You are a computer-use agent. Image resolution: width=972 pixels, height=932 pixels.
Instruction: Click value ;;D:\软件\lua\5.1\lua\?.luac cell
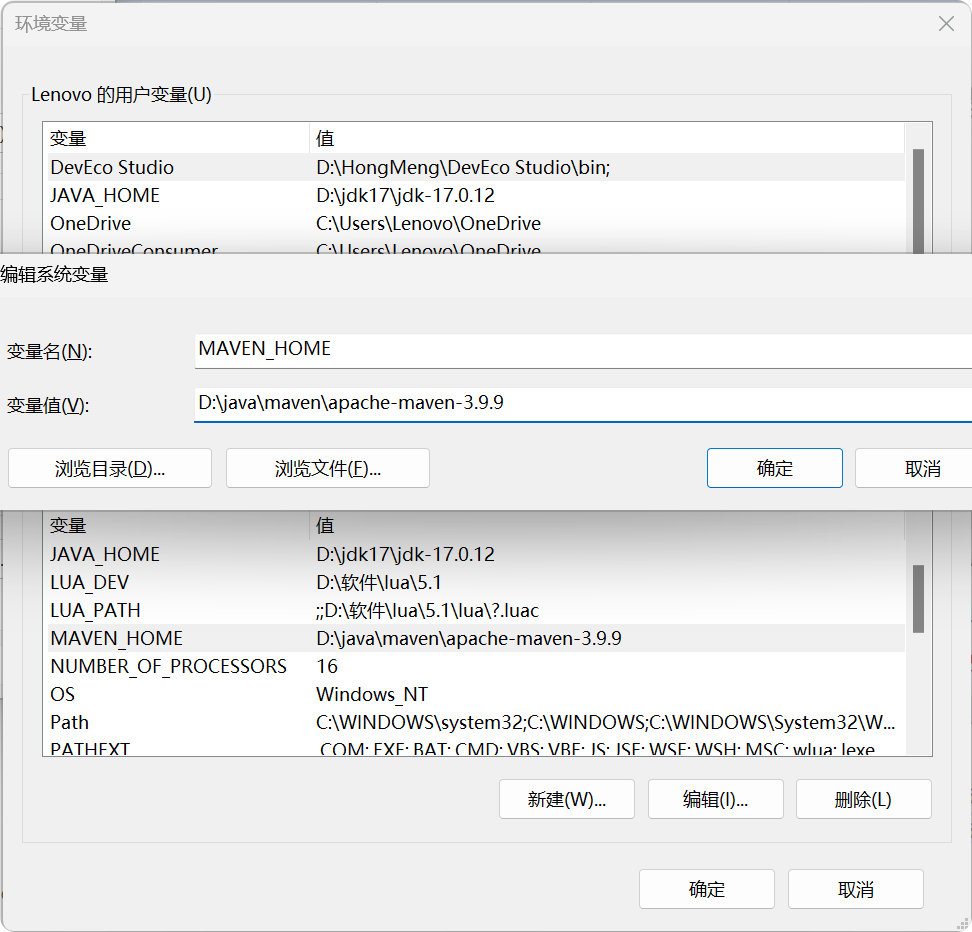point(427,610)
